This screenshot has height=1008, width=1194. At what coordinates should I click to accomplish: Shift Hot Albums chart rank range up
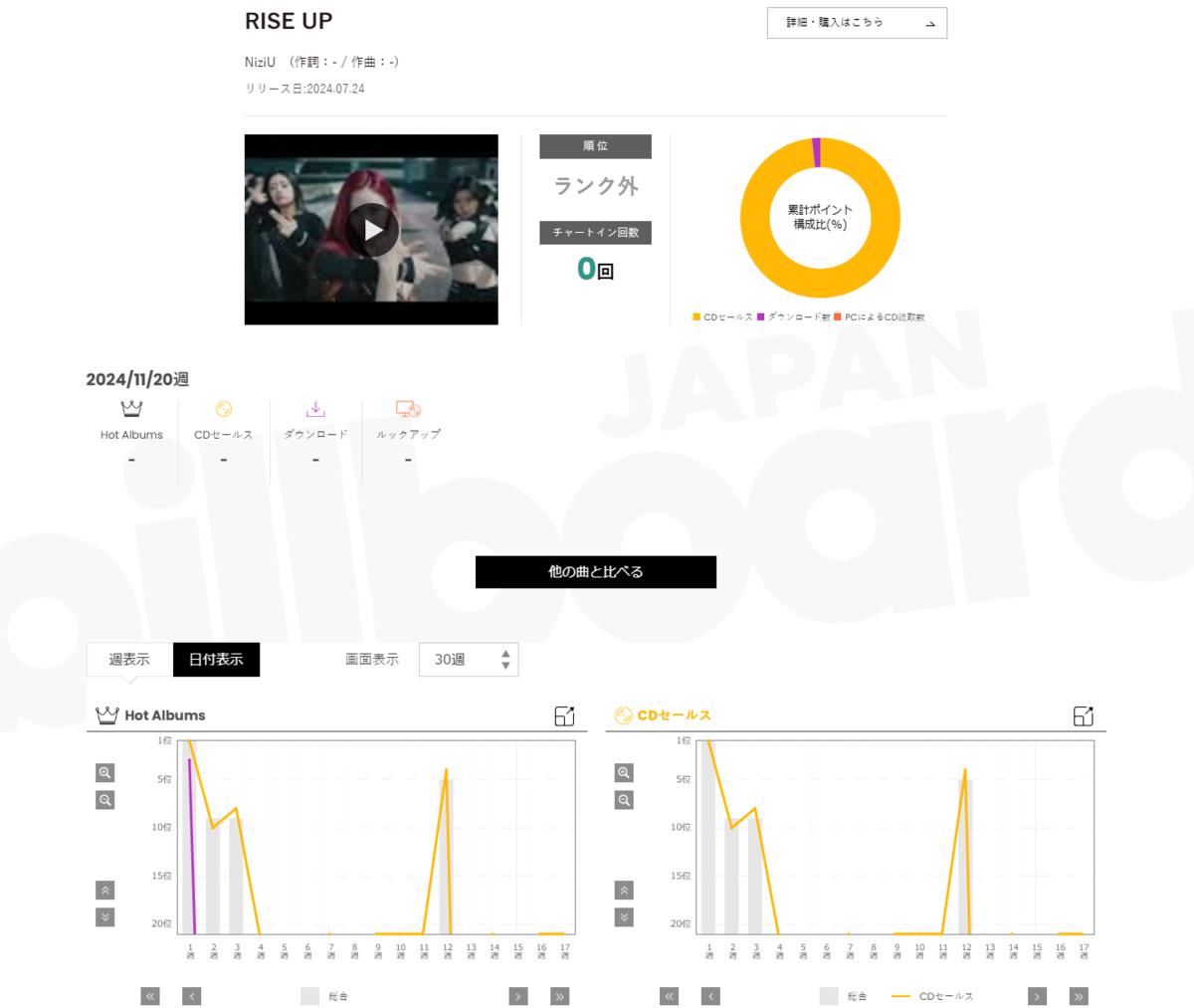[105, 891]
